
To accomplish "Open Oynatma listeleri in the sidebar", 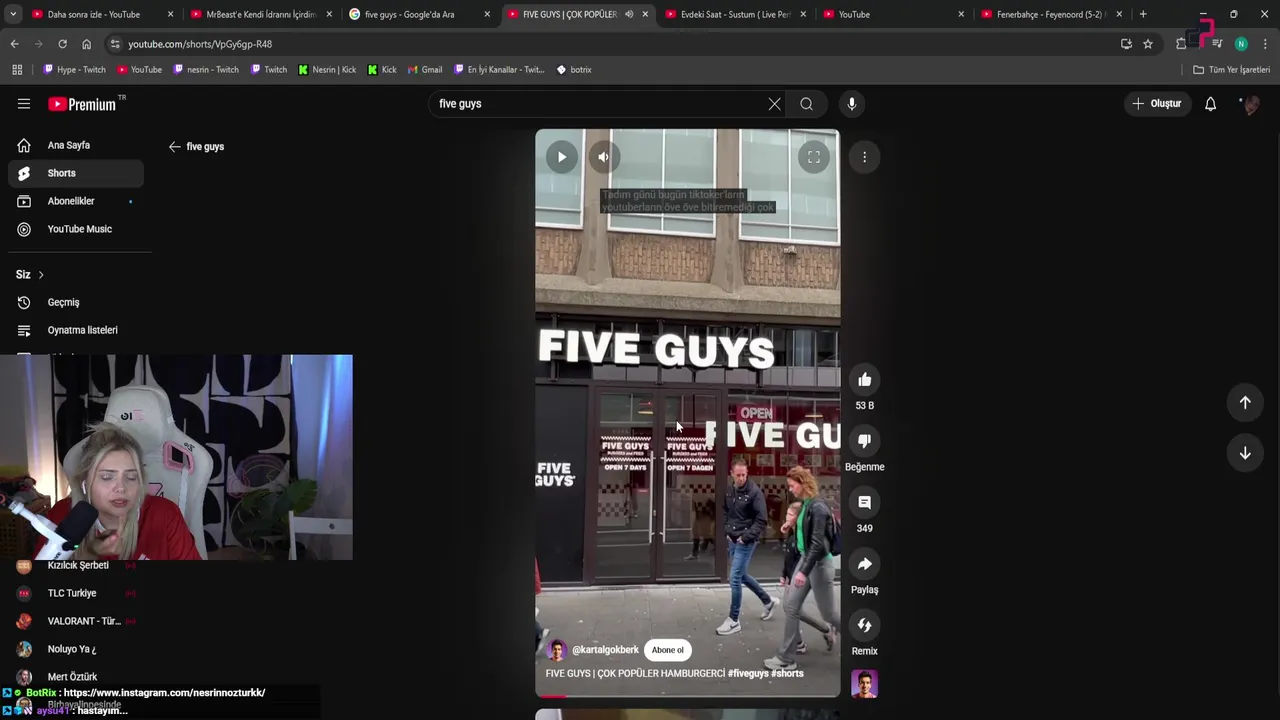I will (x=76, y=330).
